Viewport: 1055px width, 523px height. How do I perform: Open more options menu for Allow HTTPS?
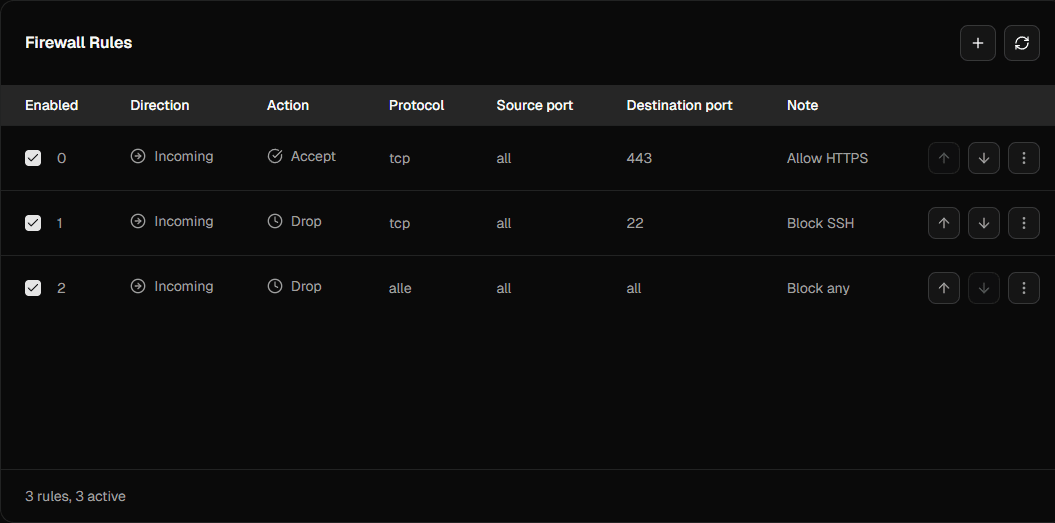pos(1023,158)
